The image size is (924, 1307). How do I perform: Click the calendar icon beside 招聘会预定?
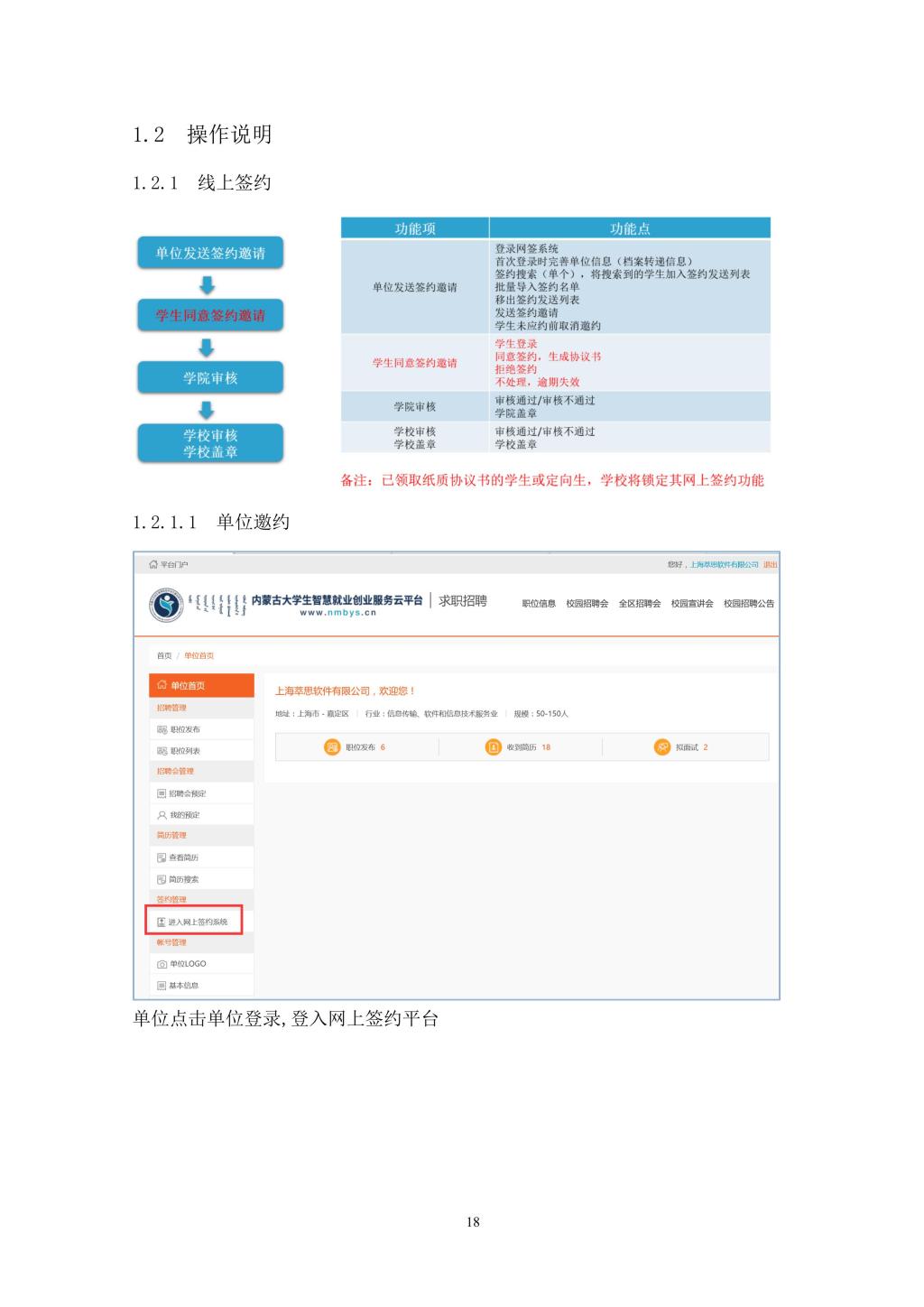point(162,793)
